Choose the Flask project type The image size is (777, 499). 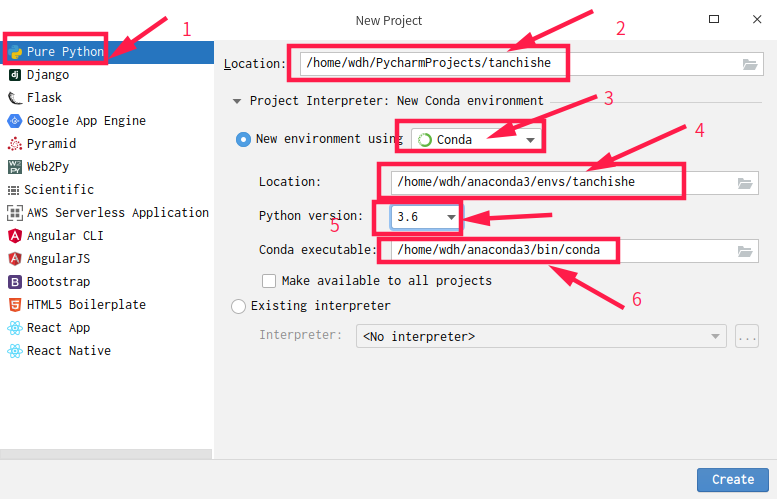click(107, 98)
